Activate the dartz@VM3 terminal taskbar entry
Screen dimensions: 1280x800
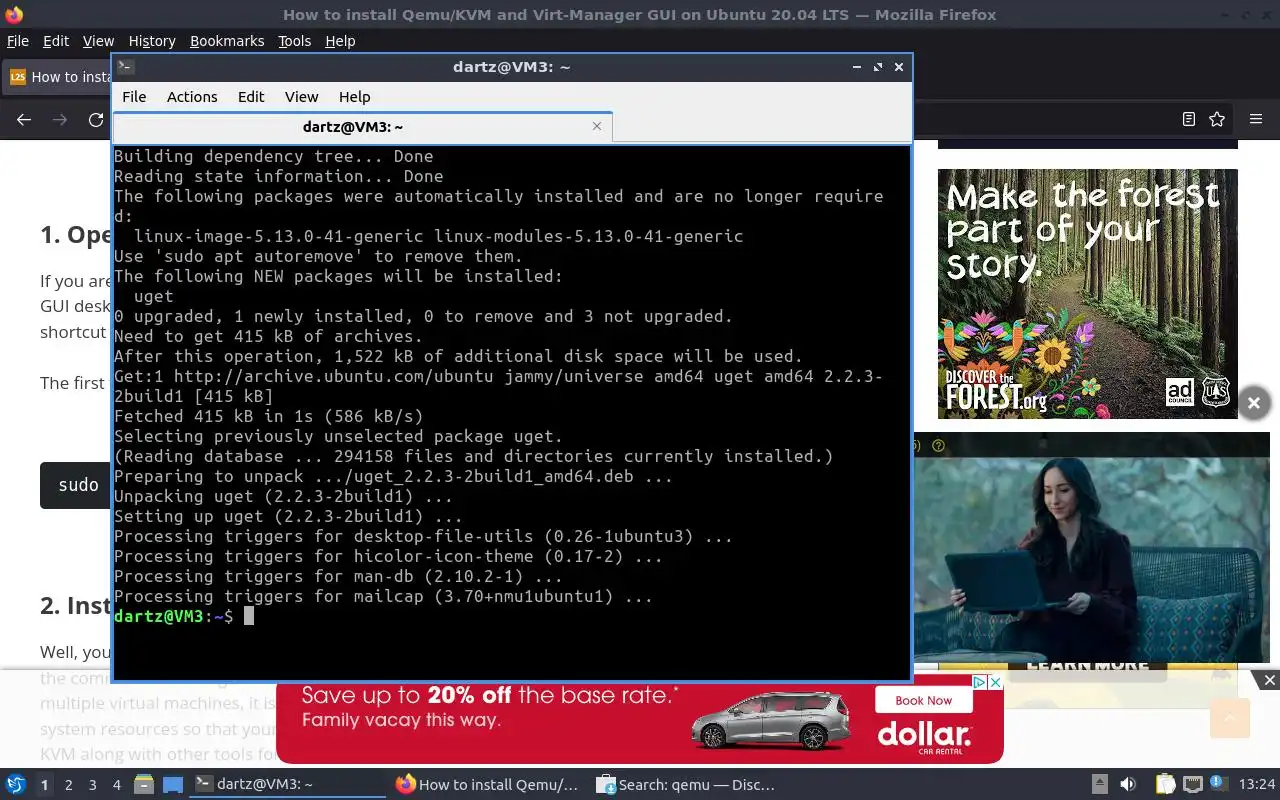(288, 785)
